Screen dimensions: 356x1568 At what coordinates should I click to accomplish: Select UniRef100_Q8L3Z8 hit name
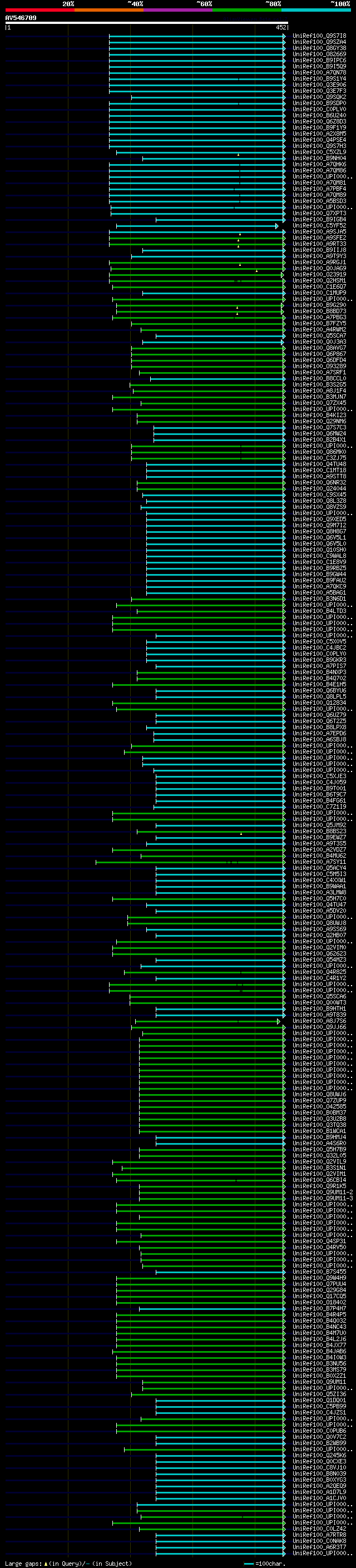[x=319, y=501]
